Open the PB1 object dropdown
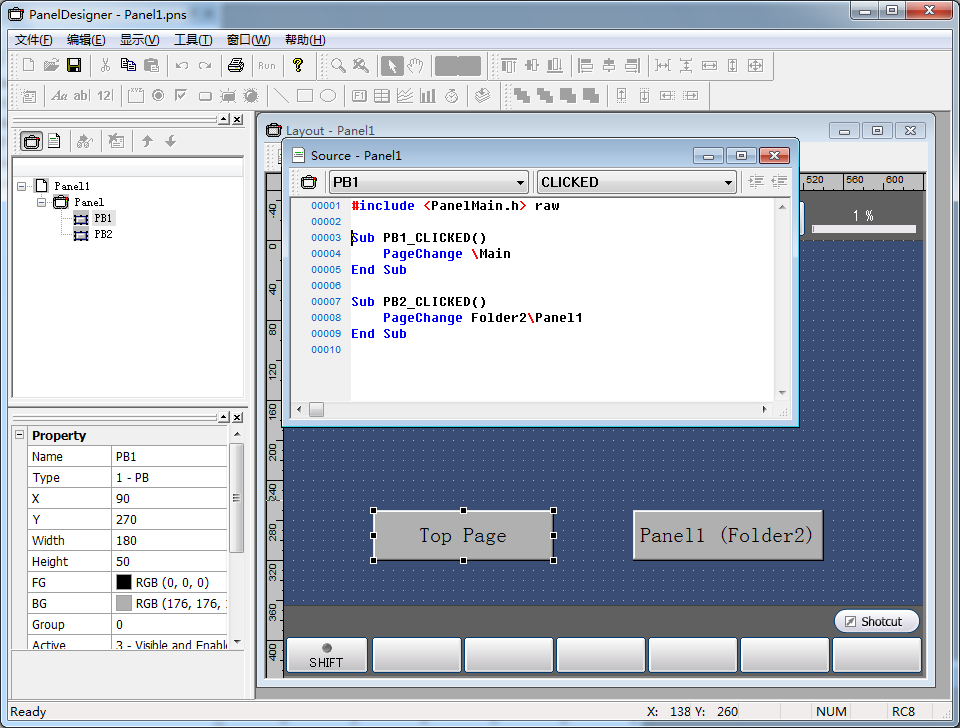Image resolution: width=960 pixels, height=728 pixels. pos(519,182)
